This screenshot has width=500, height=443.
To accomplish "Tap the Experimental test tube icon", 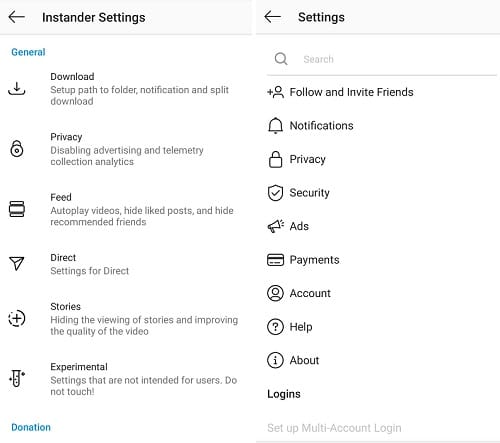I will pyautogui.click(x=17, y=378).
